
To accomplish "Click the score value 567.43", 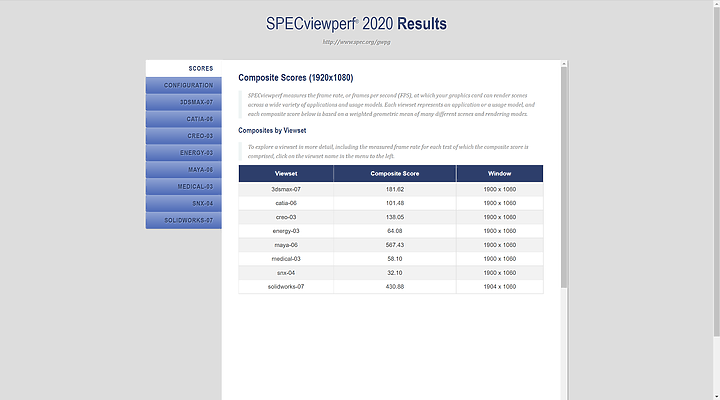I will pyautogui.click(x=395, y=245).
